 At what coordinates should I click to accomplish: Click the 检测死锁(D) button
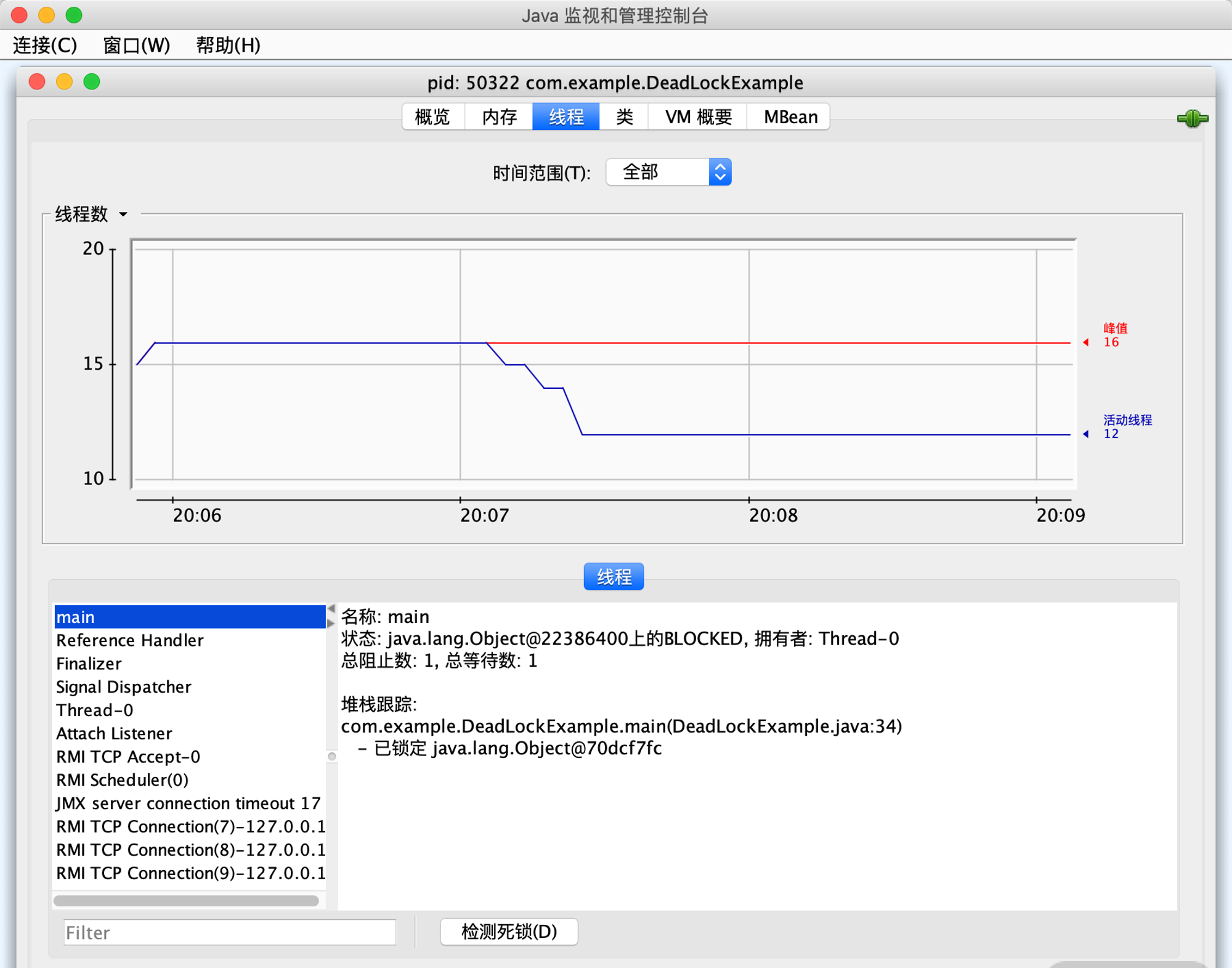tap(509, 932)
